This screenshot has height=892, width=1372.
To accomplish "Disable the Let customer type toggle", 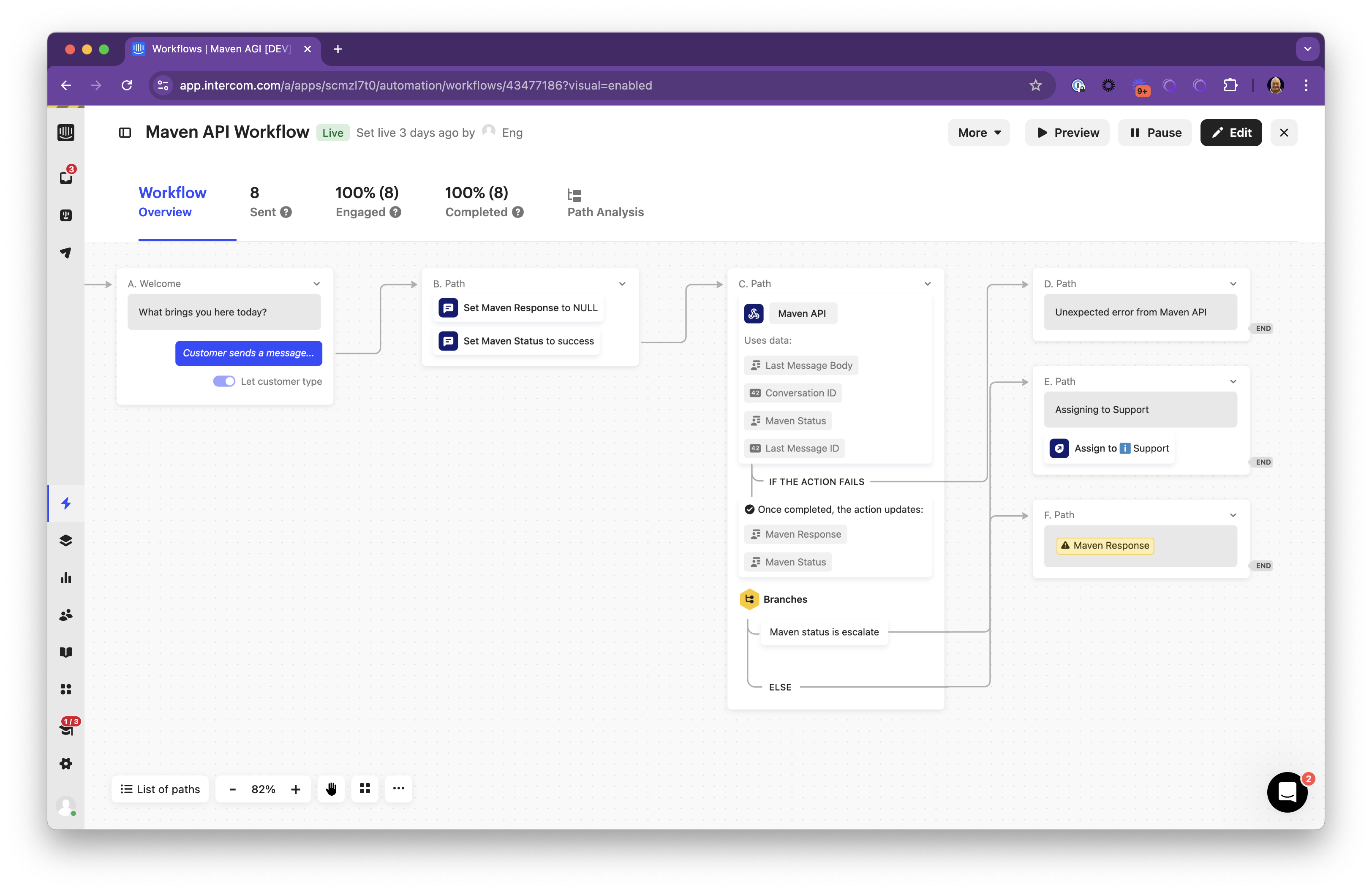I will tap(224, 381).
